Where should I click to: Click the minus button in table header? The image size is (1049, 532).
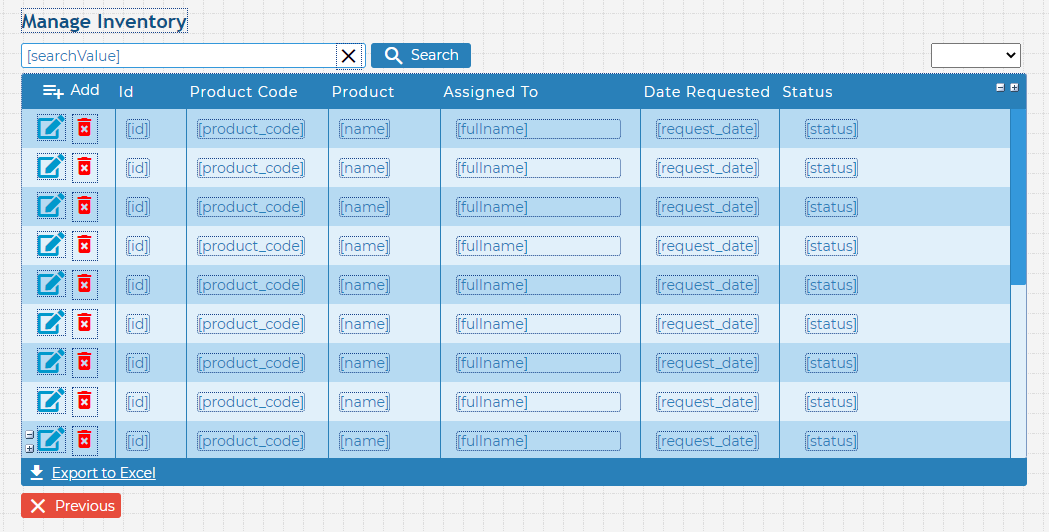click(x=1000, y=87)
